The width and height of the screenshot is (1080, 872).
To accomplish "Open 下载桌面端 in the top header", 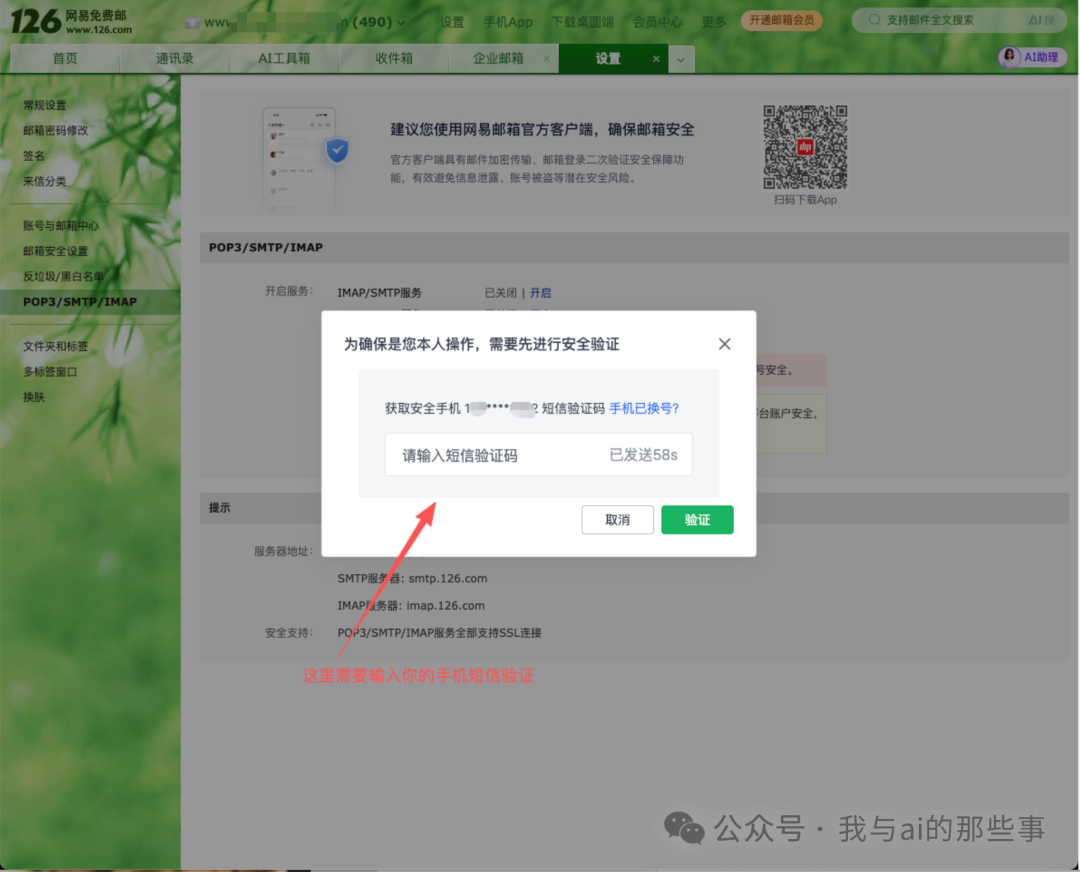I will [x=582, y=22].
